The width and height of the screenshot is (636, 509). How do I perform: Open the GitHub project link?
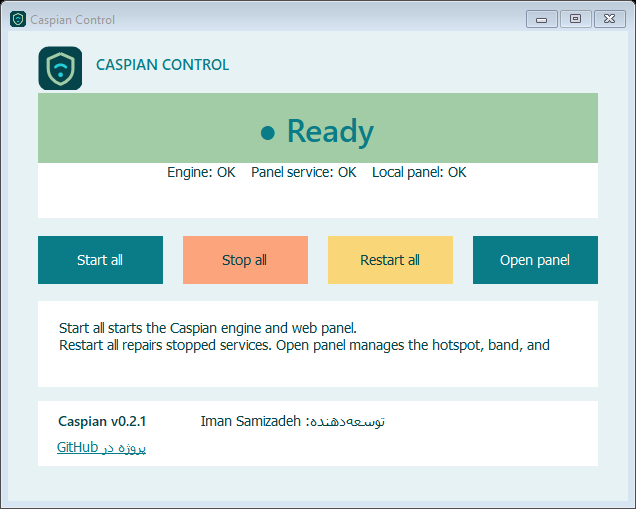click(x=101, y=447)
